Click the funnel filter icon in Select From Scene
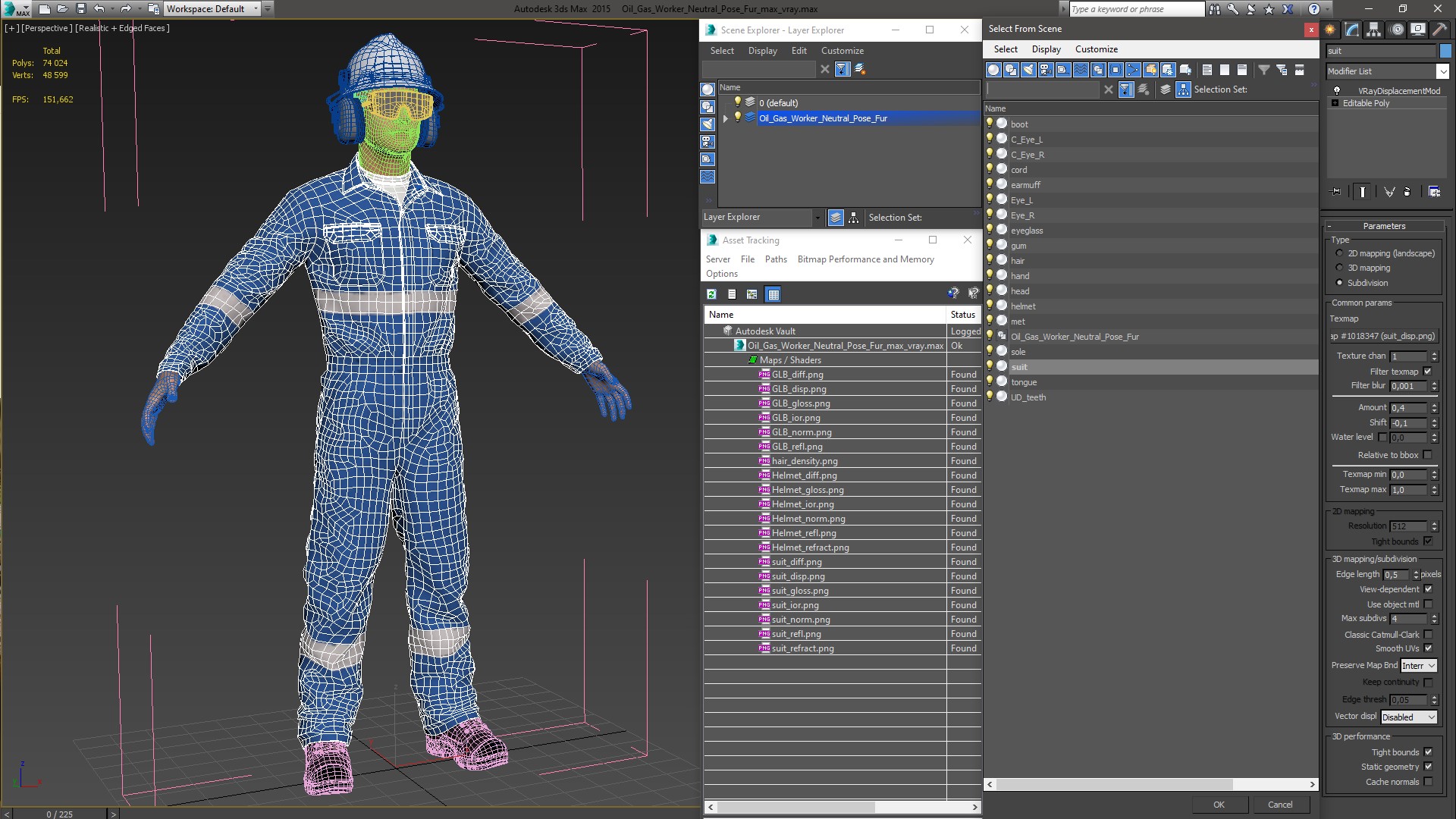The height and width of the screenshot is (819, 1456). (1264, 70)
